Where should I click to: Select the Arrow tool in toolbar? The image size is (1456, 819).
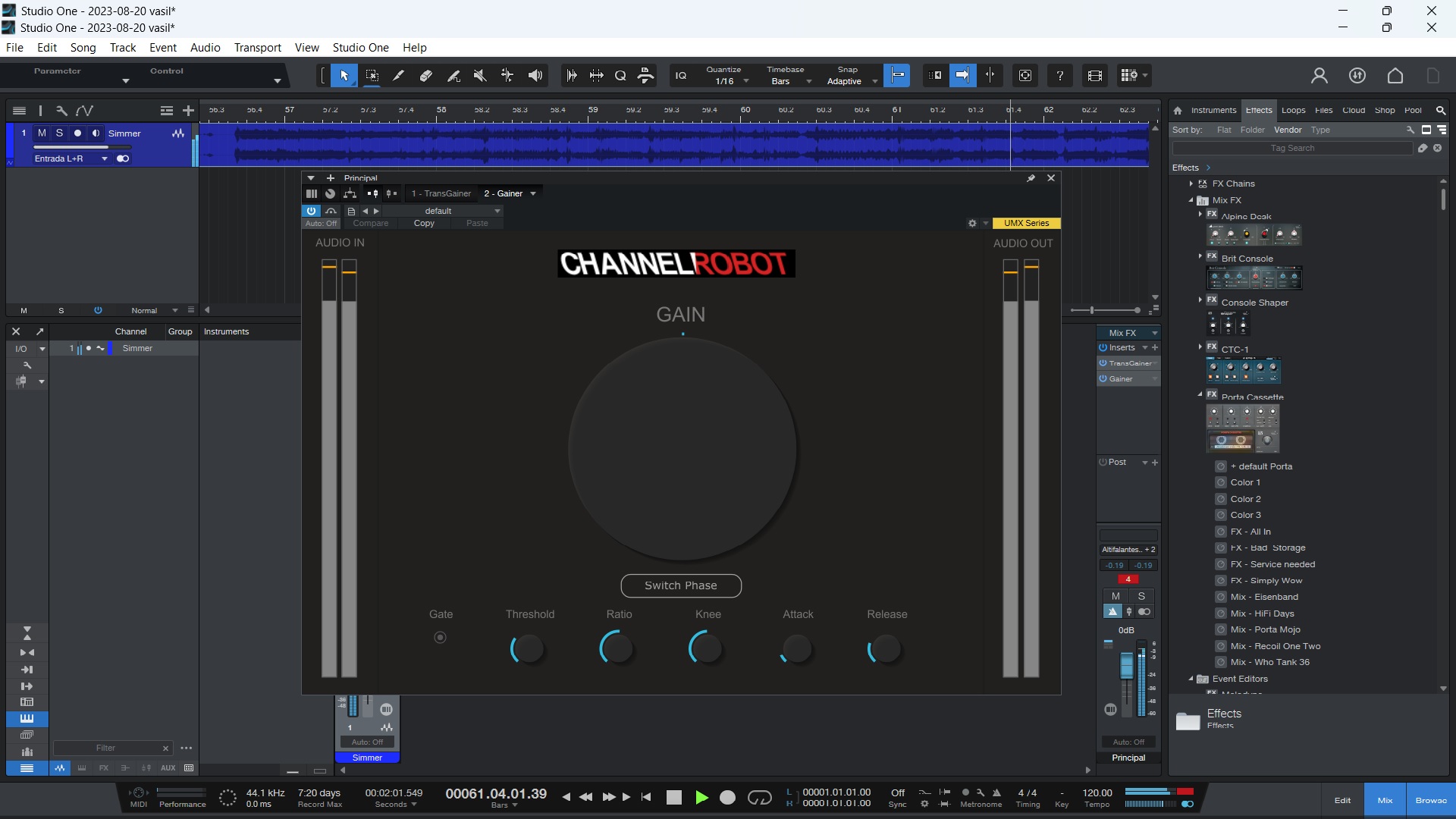(x=344, y=75)
